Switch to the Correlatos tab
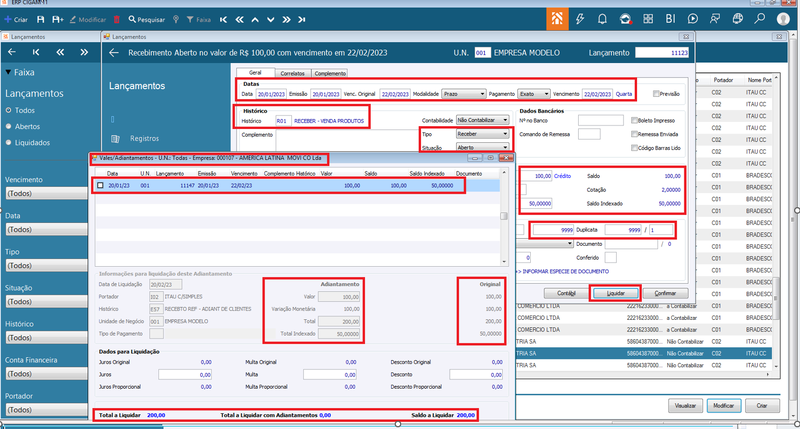Viewport: 800px width, 429px height. pos(292,73)
